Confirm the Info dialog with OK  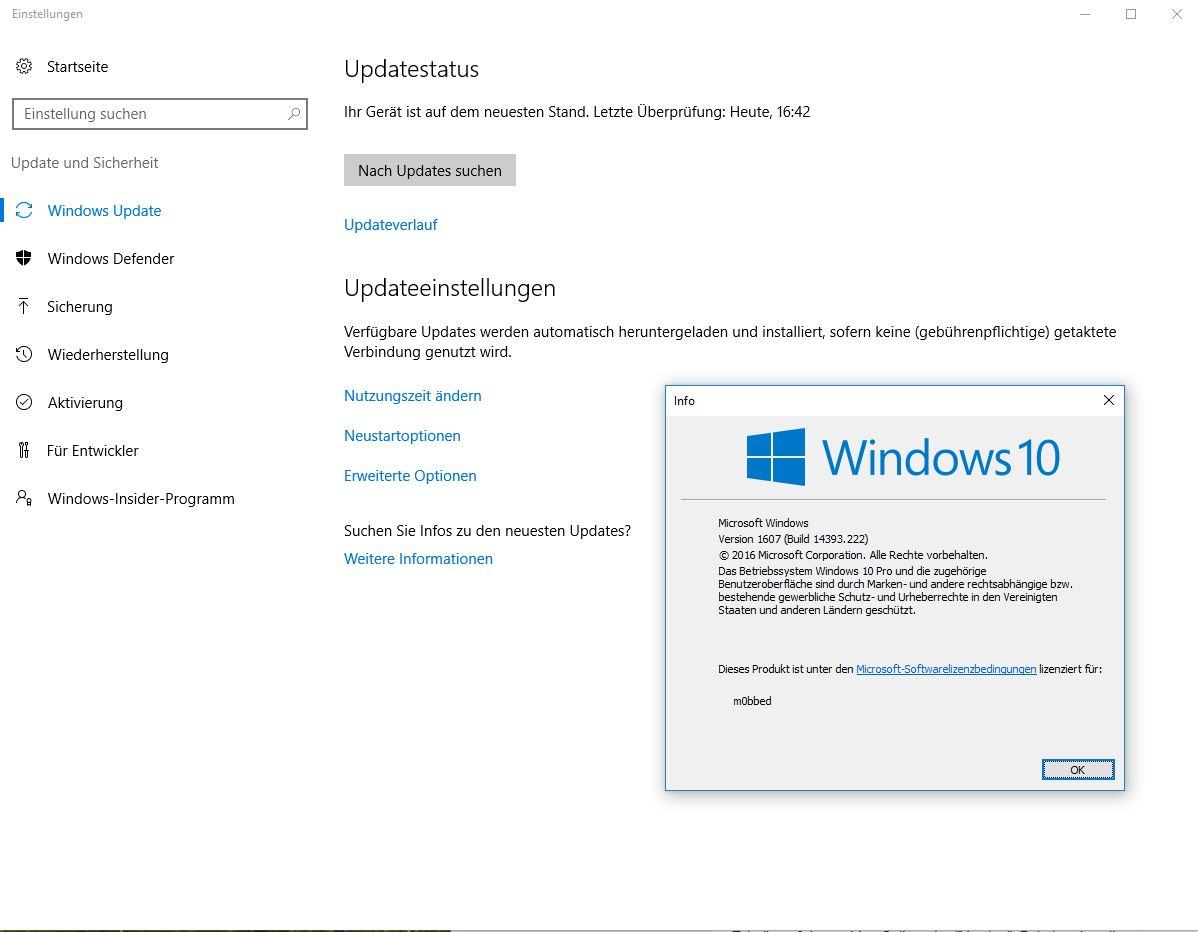click(x=1077, y=769)
